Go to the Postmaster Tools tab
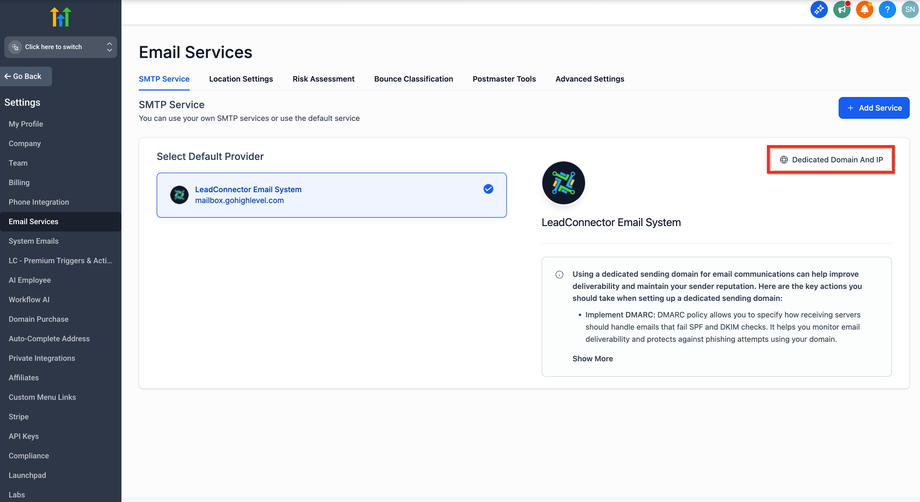Viewport: 920px width, 502px height. click(504, 79)
